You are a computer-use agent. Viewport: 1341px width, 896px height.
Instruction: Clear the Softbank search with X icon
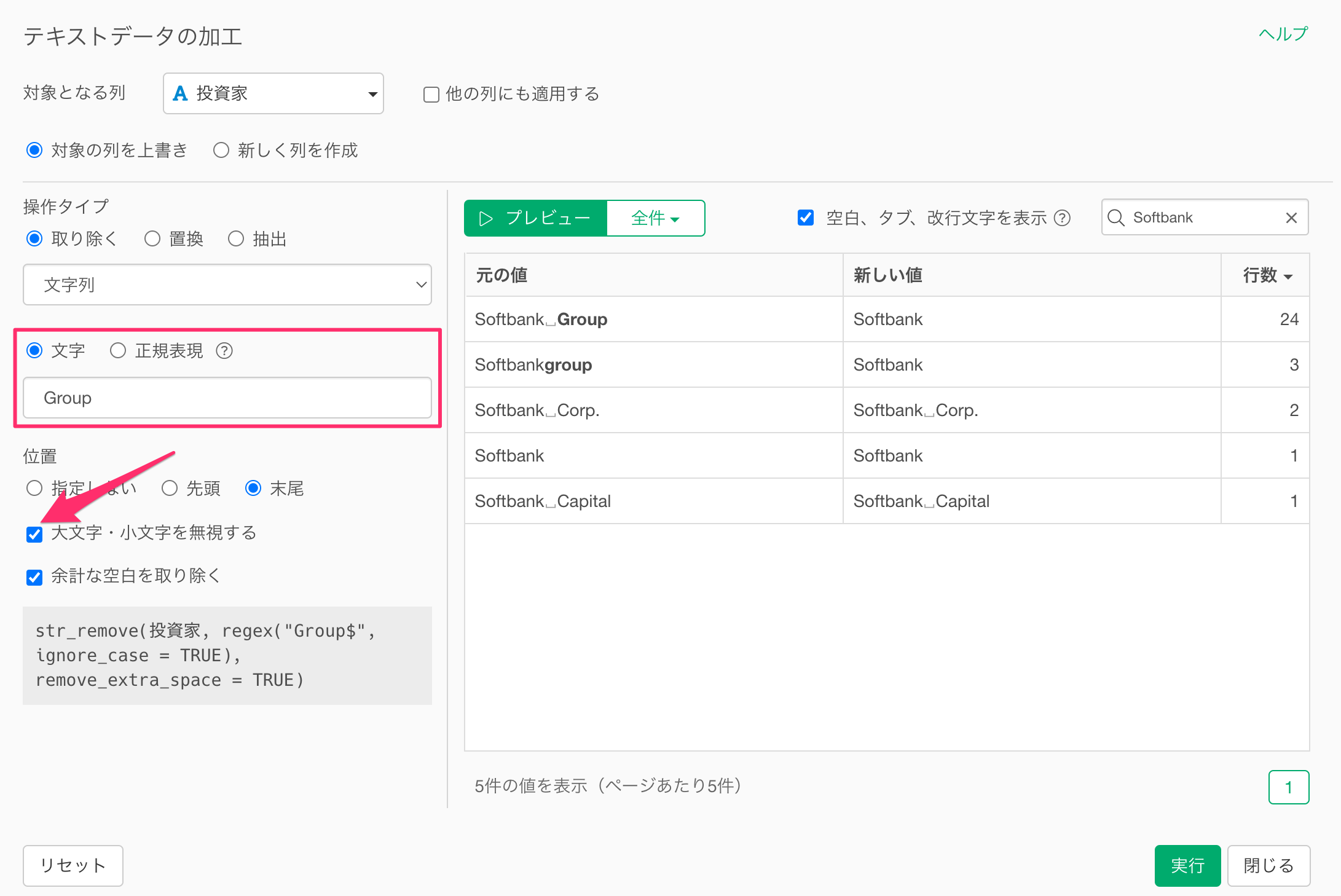[x=1291, y=218]
